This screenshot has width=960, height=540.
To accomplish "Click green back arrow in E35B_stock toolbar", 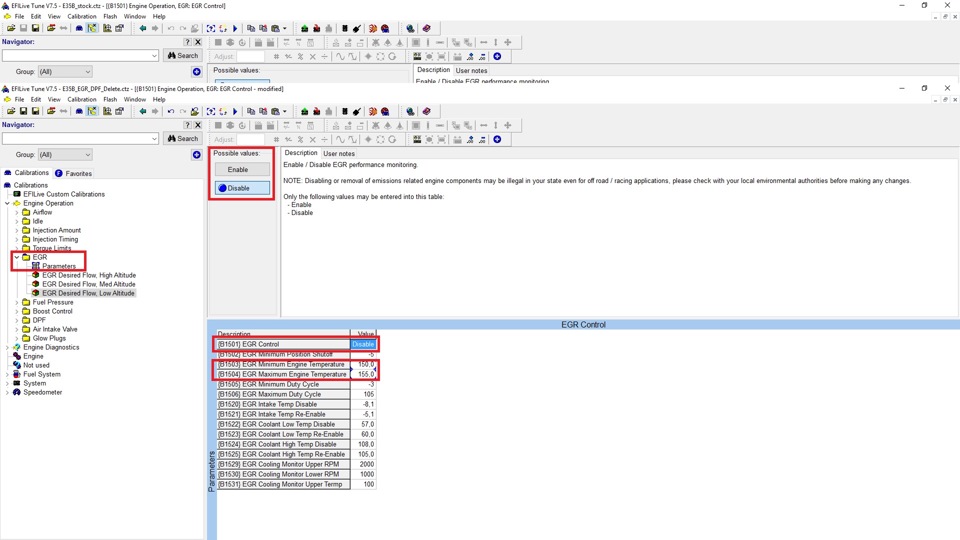I will [x=143, y=28].
